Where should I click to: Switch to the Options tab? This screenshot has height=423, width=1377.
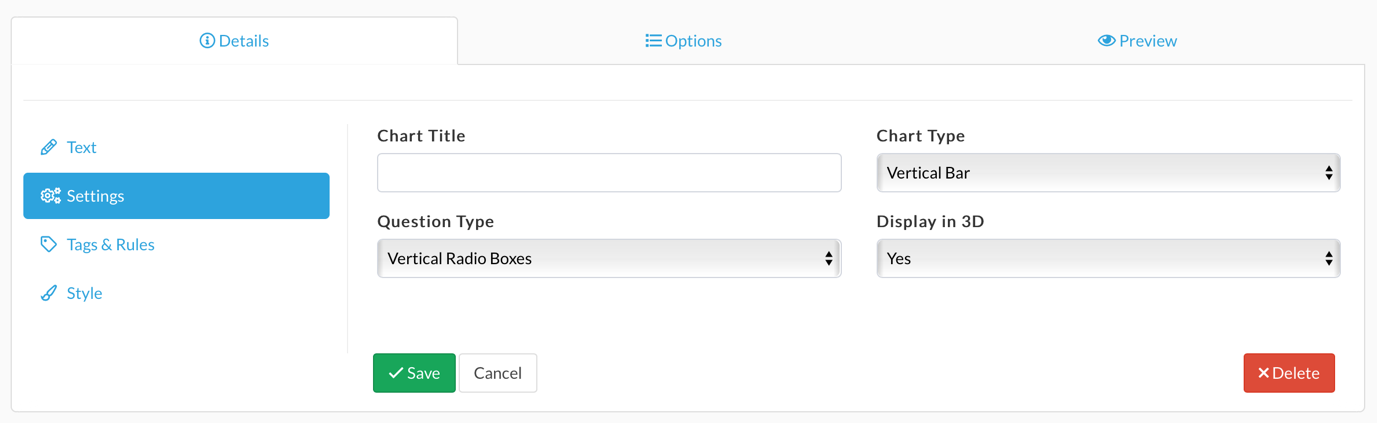(x=684, y=41)
